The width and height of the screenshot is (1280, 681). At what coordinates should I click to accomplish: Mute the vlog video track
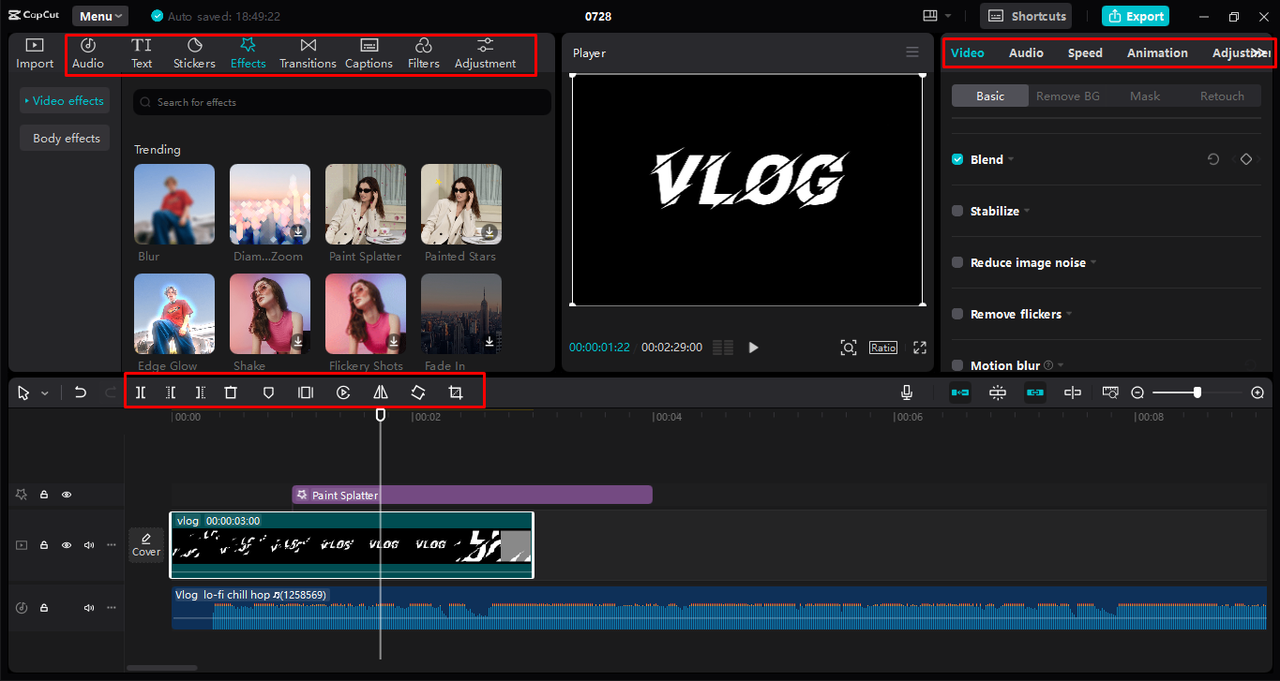[x=89, y=545]
